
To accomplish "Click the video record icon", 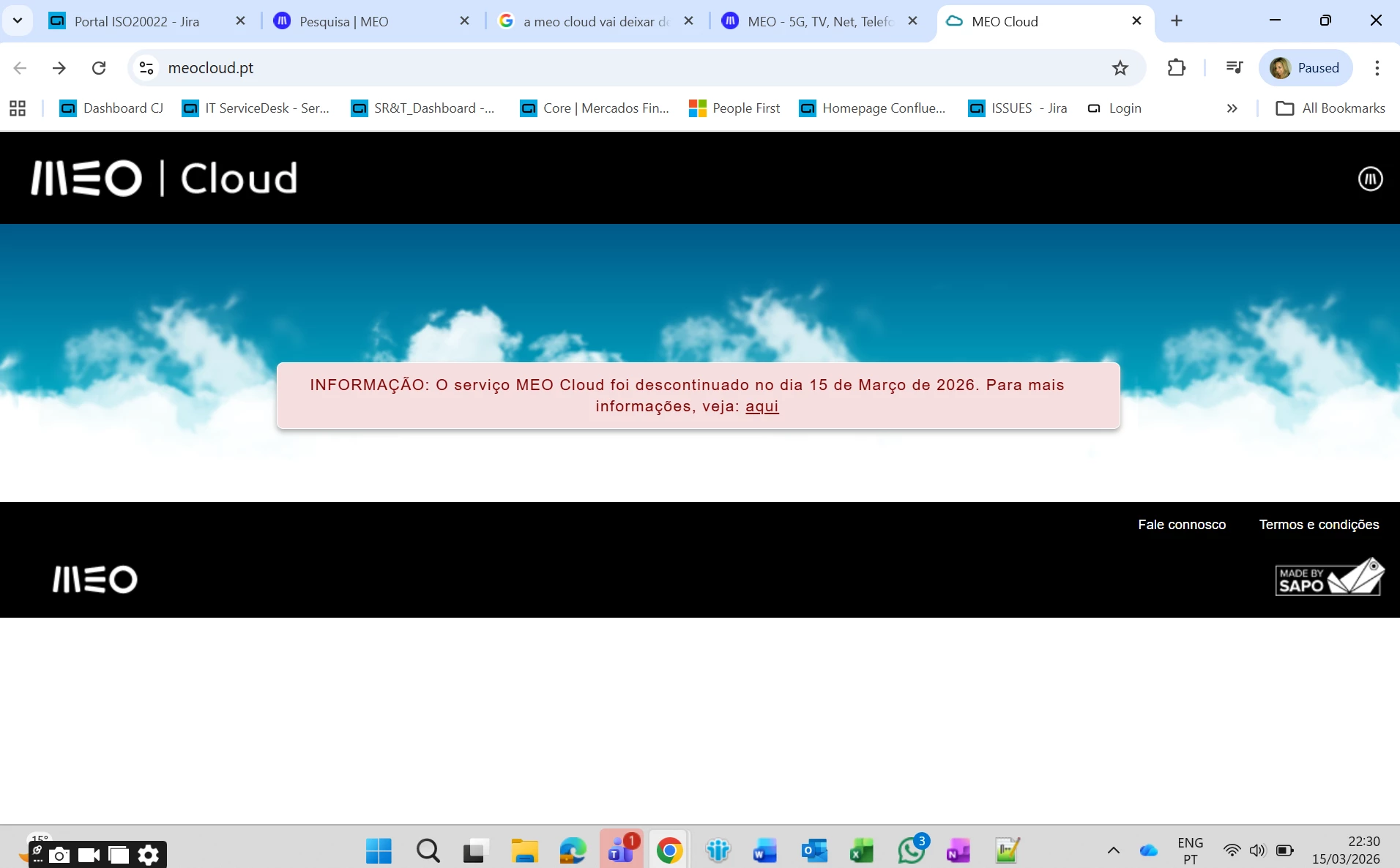I will 89,855.
